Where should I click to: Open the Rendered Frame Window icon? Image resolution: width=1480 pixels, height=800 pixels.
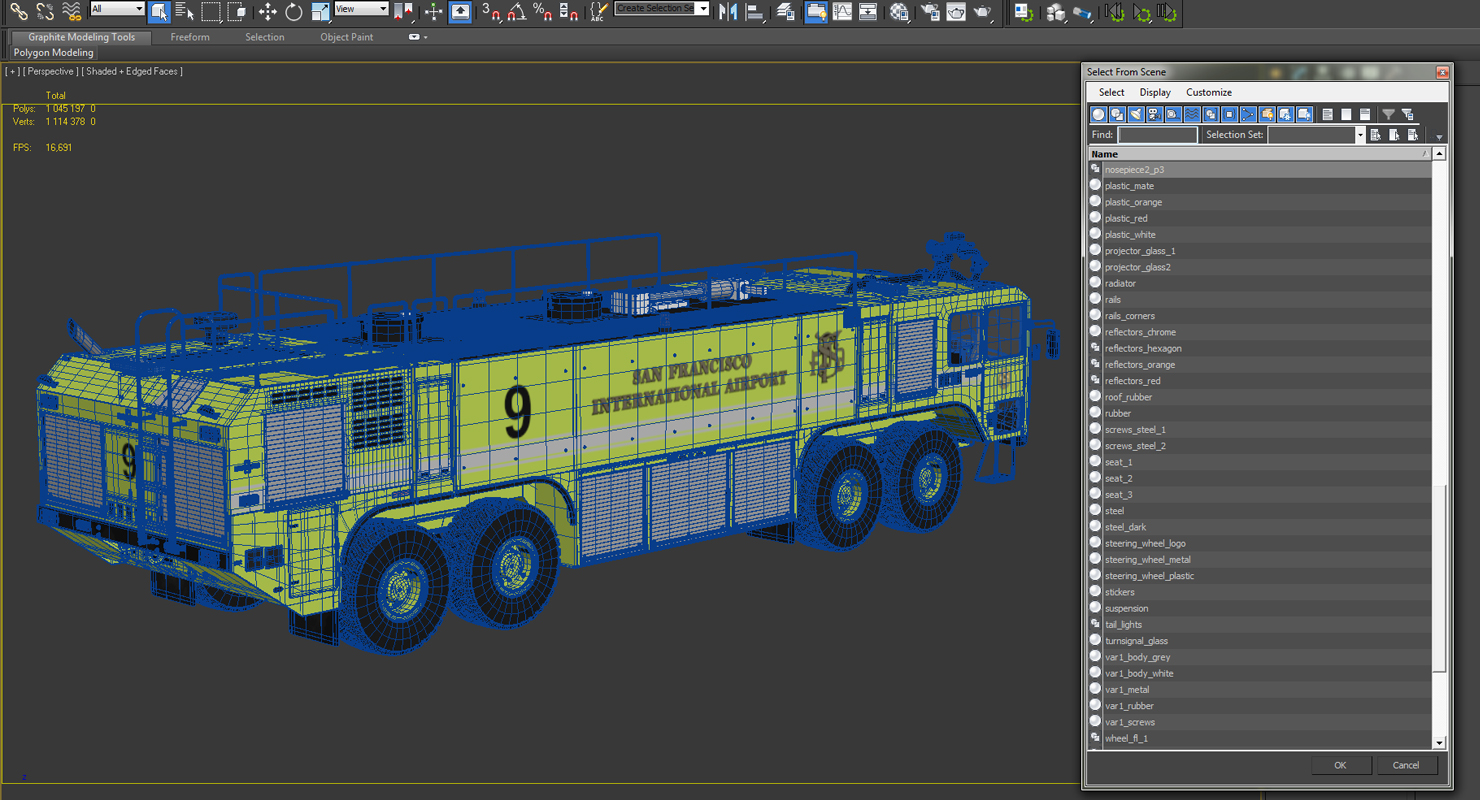[x=956, y=12]
